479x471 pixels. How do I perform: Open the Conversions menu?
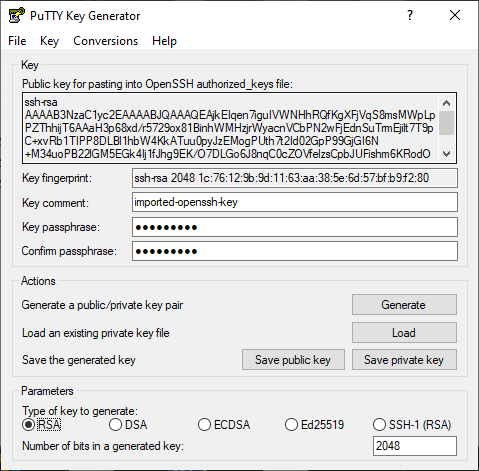105,41
